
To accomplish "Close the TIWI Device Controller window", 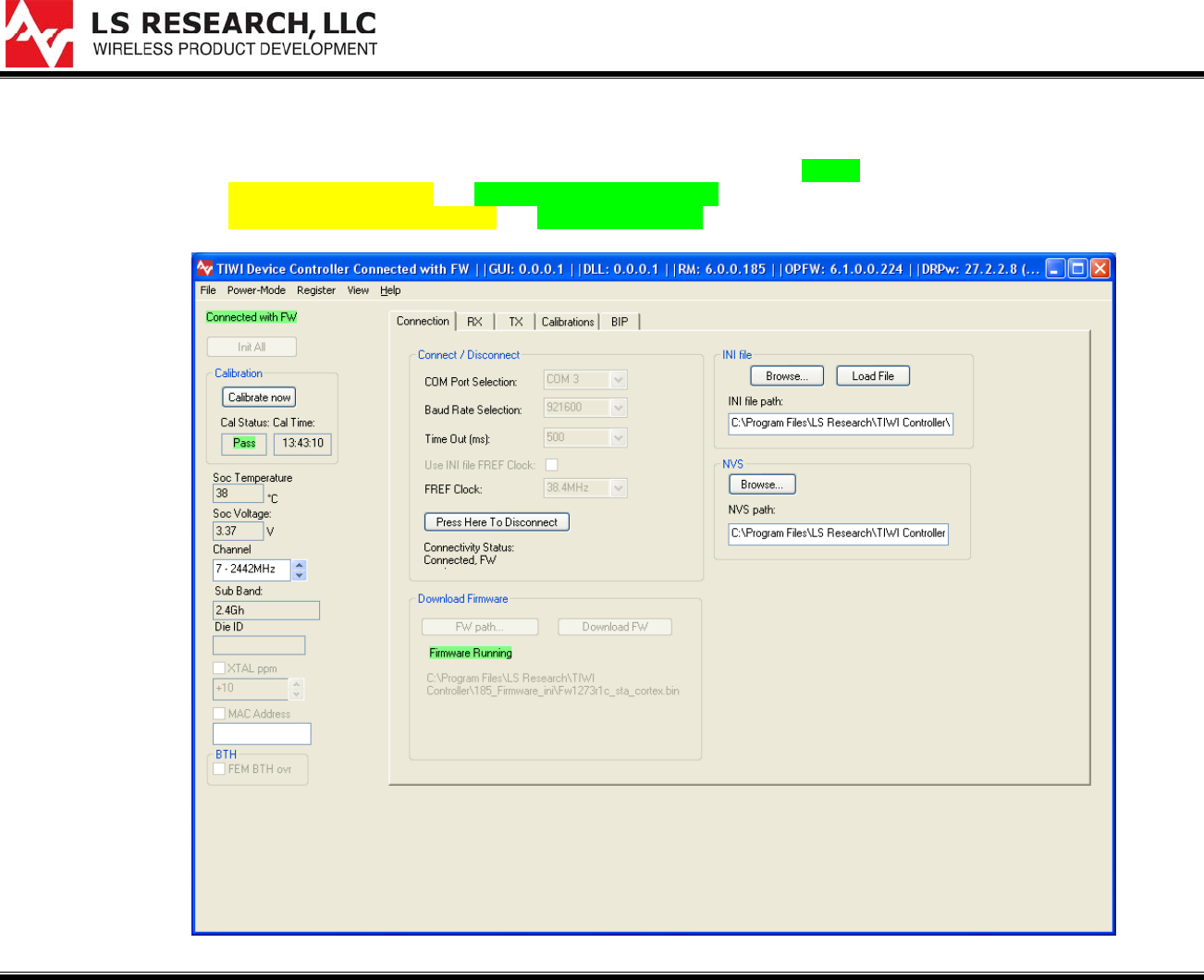I will pyautogui.click(x=1100, y=269).
